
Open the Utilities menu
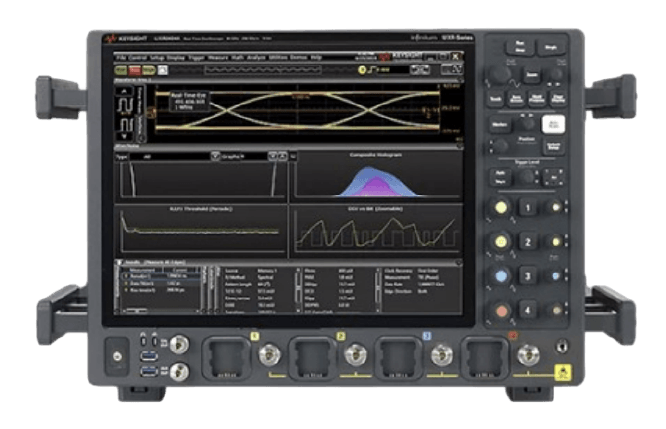[x=278, y=57]
